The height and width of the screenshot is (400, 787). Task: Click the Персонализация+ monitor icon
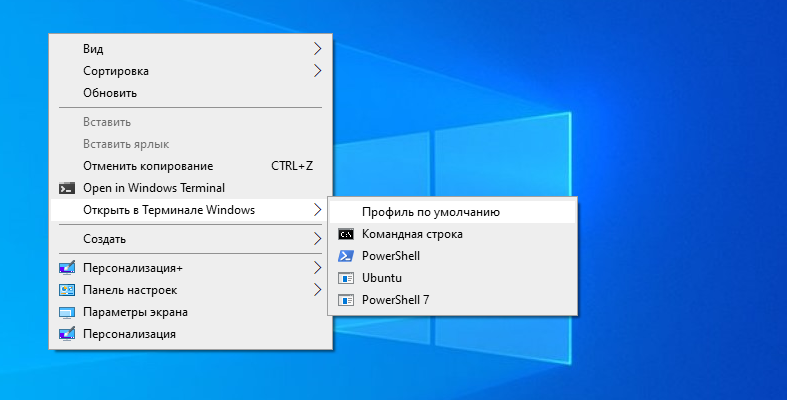(67, 268)
